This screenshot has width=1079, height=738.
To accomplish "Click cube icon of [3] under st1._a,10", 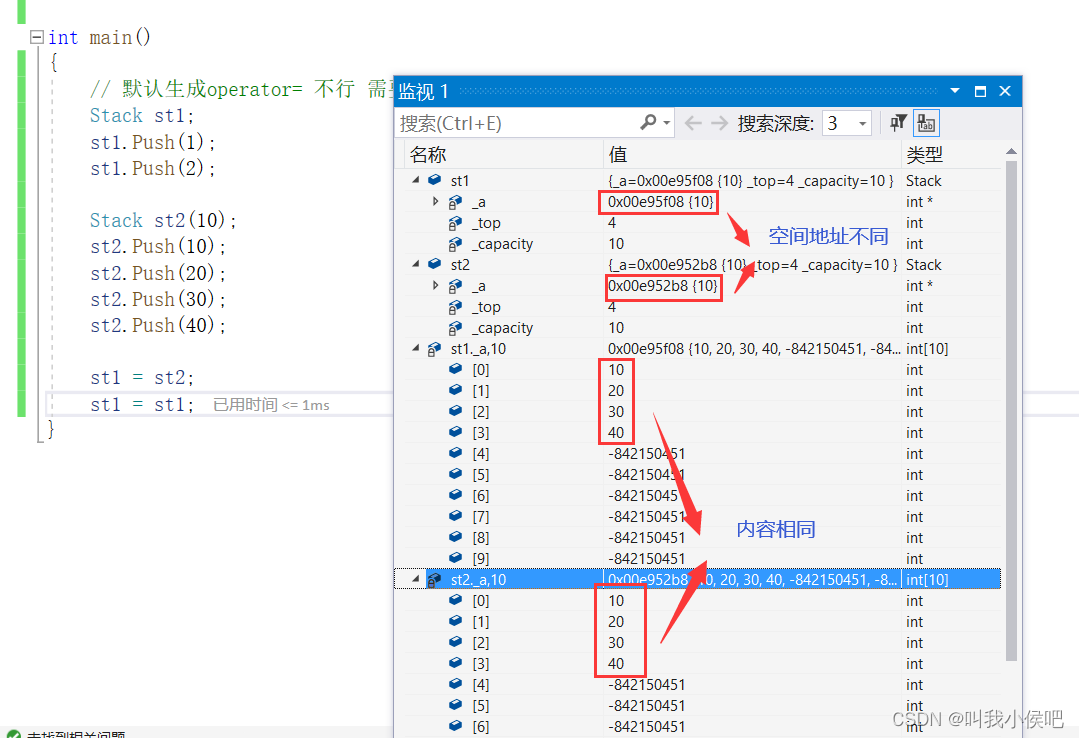I will (456, 432).
